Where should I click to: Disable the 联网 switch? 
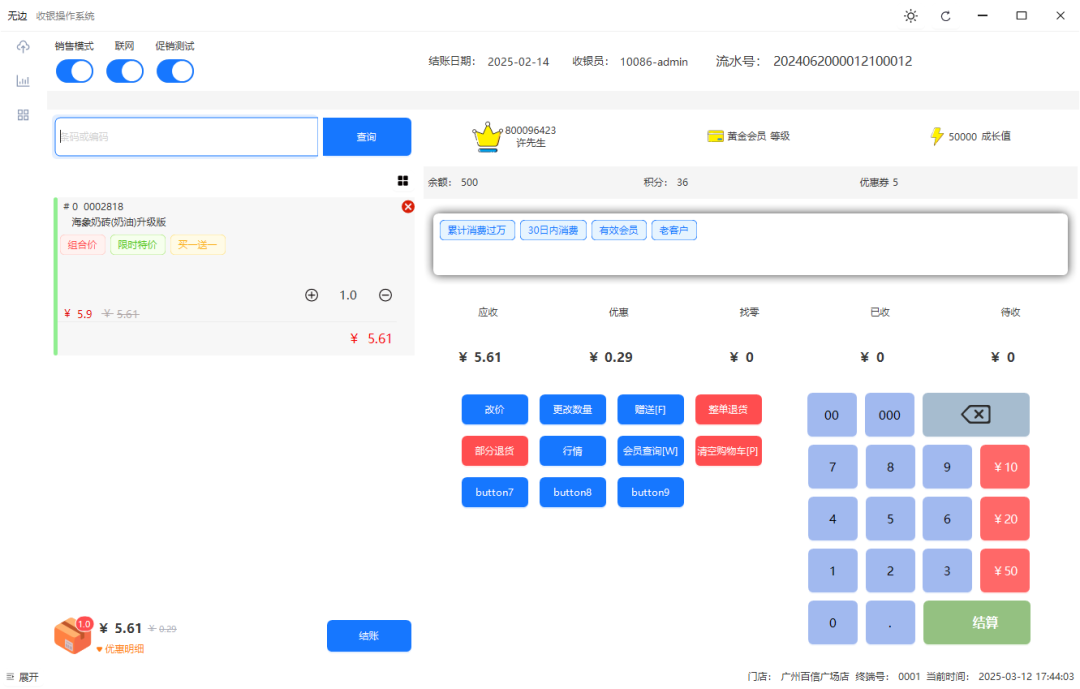[x=124, y=71]
